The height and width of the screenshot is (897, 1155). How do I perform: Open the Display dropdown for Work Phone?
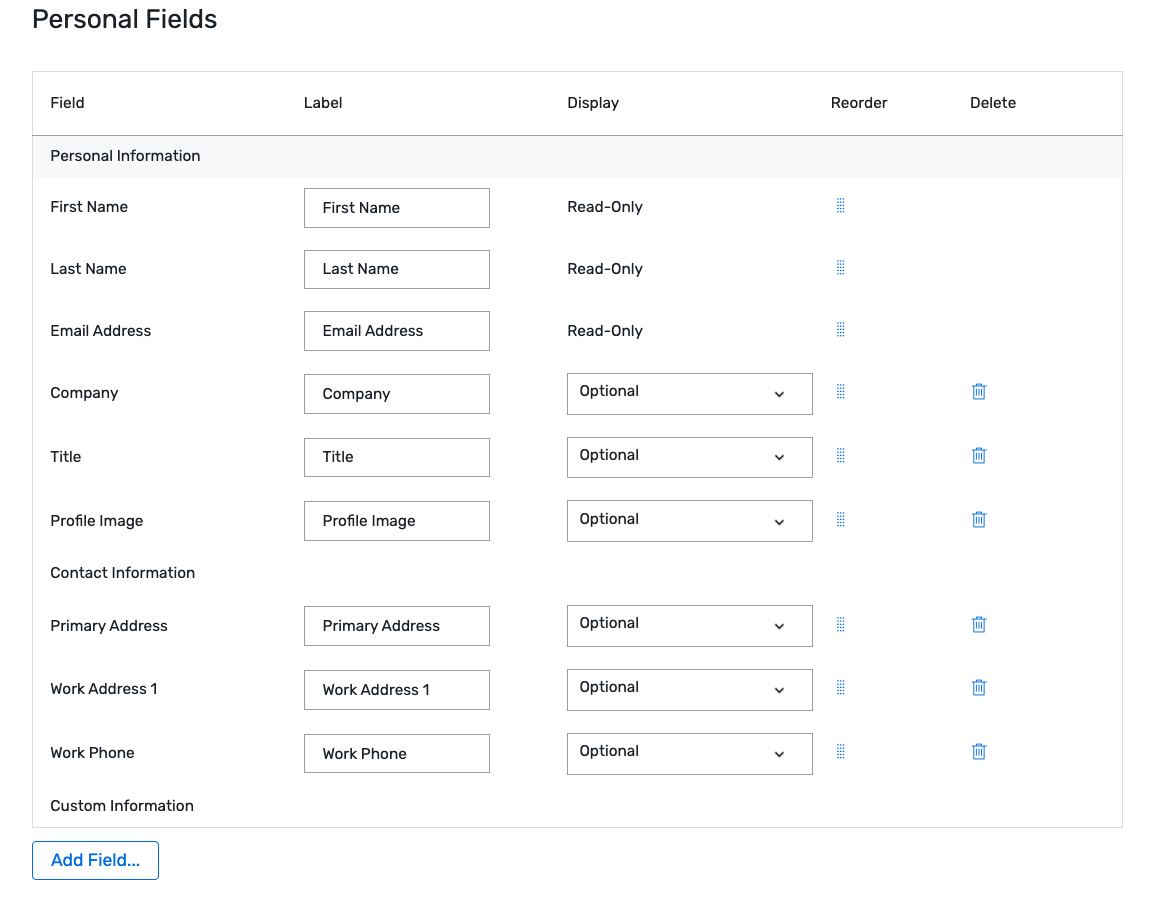tap(689, 753)
